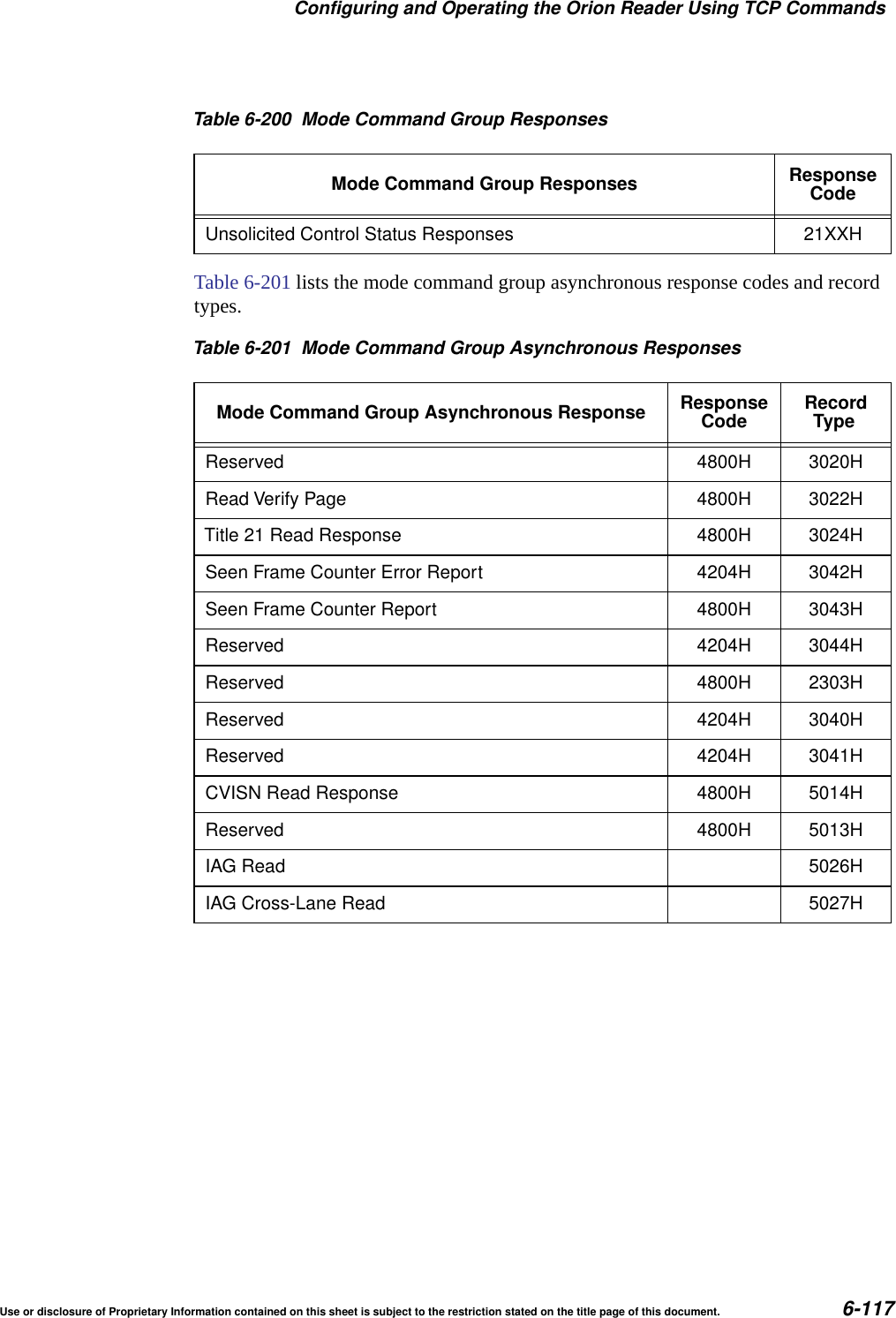
Task: Select the 21XXH response code cell
Action: 832,234
